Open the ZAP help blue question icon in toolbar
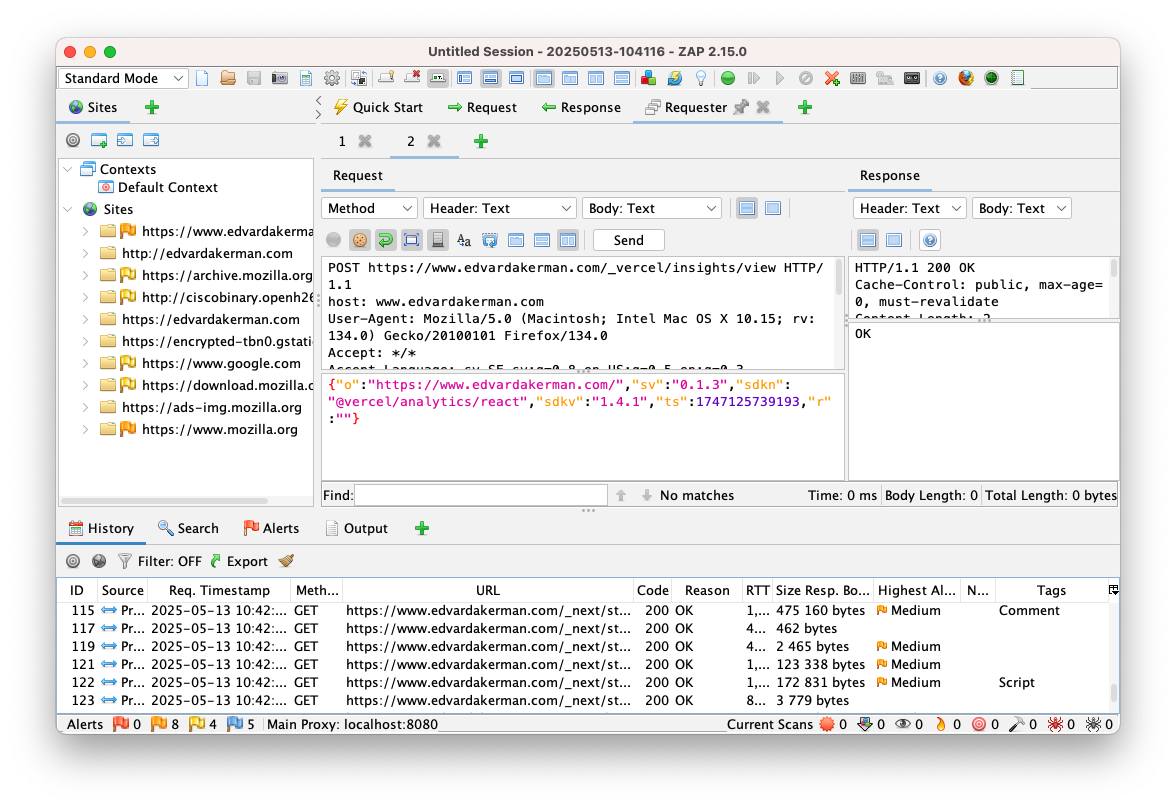The width and height of the screenshot is (1176, 808). pyautogui.click(x=940, y=78)
